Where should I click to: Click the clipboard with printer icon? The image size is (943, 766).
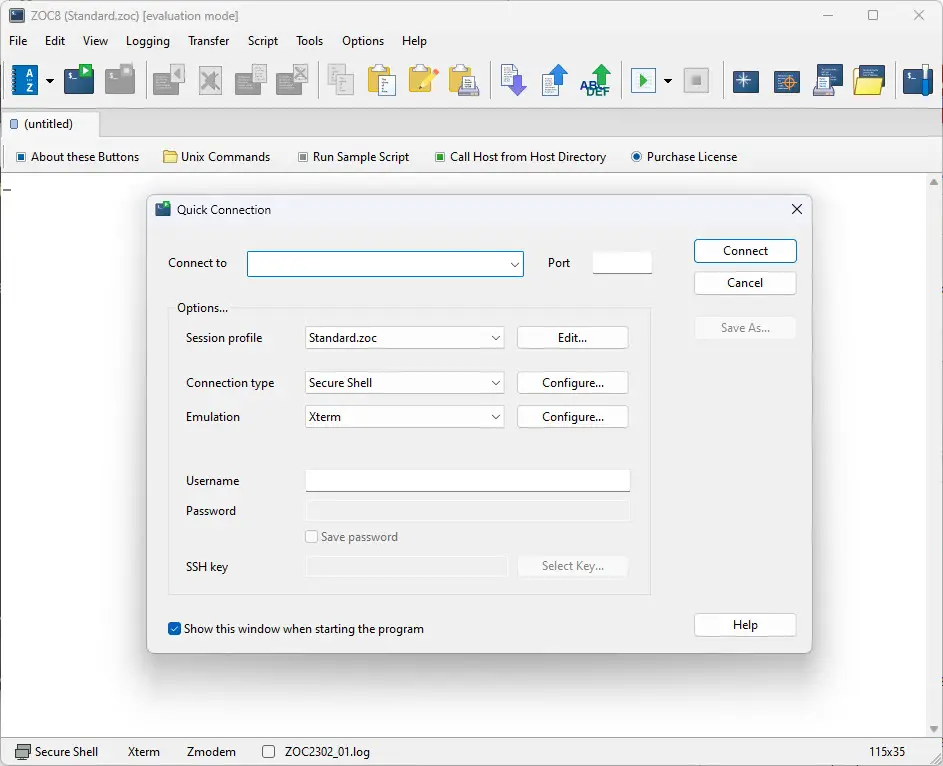(x=464, y=80)
